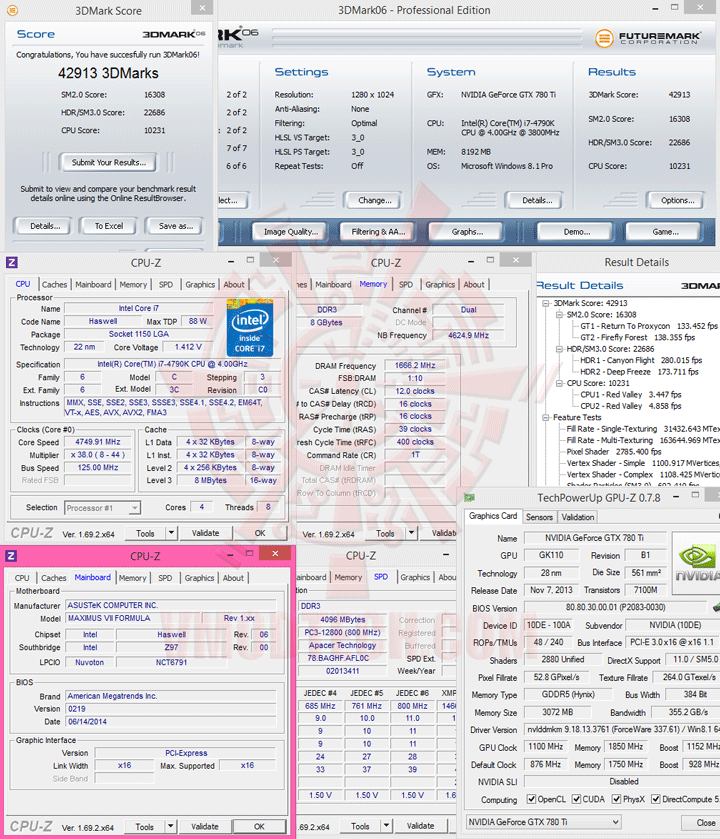
Task: Open Tools dropdown arrow in CPU-Z Memory window
Action: [411, 533]
